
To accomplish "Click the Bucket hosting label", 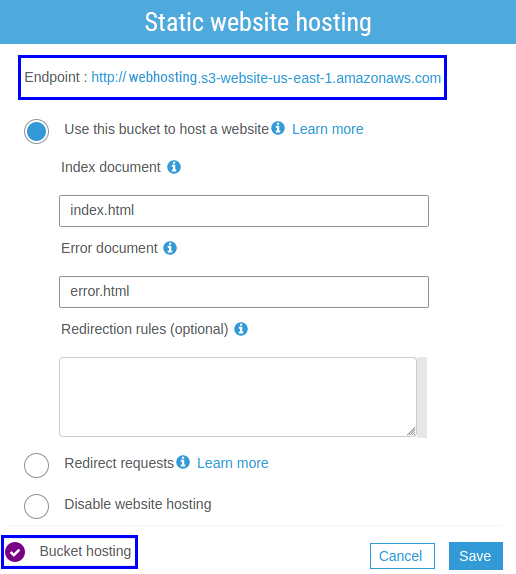I will [x=85, y=551].
